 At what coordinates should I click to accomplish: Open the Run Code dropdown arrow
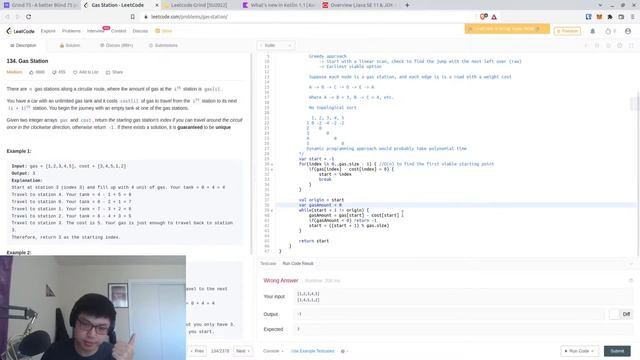coord(592,351)
